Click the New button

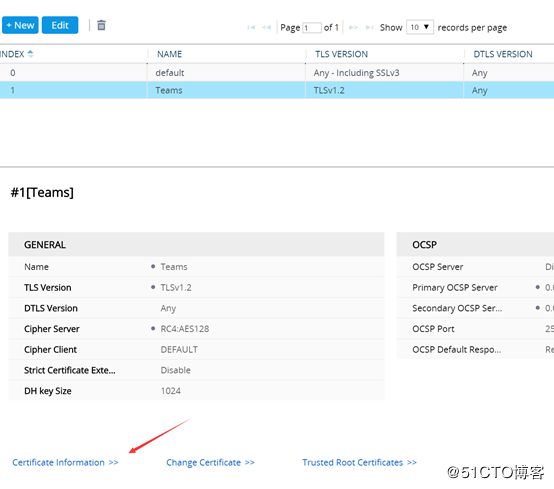click(x=20, y=25)
